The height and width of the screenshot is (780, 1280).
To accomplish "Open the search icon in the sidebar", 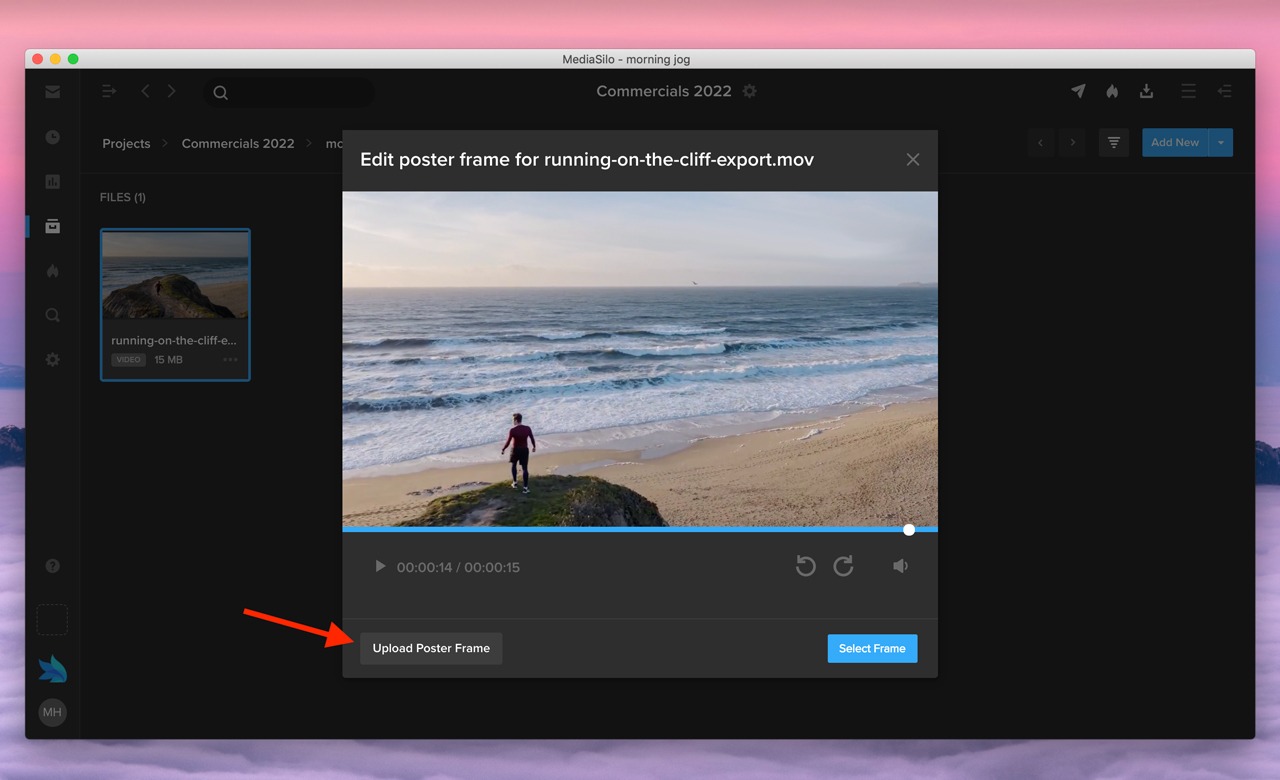I will [52, 315].
